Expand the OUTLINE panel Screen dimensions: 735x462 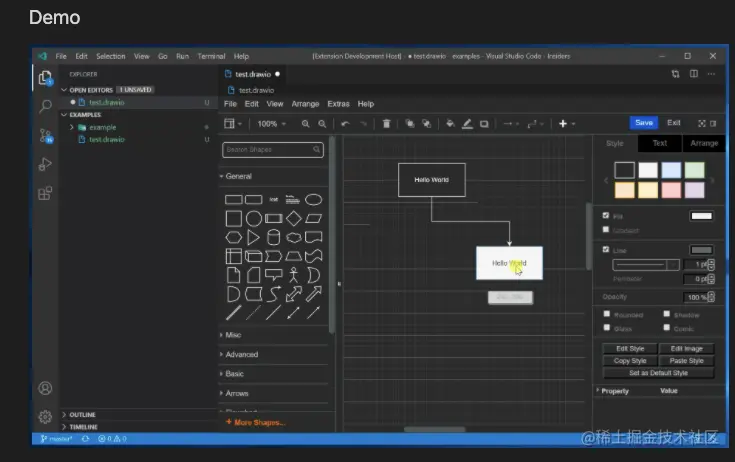pos(82,415)
